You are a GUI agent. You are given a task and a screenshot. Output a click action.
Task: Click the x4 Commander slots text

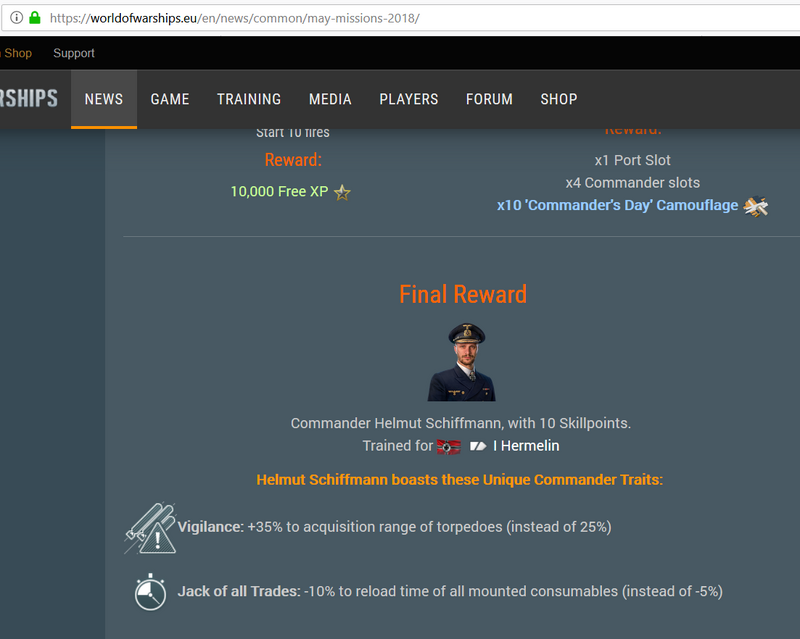[x=633, y=183]
